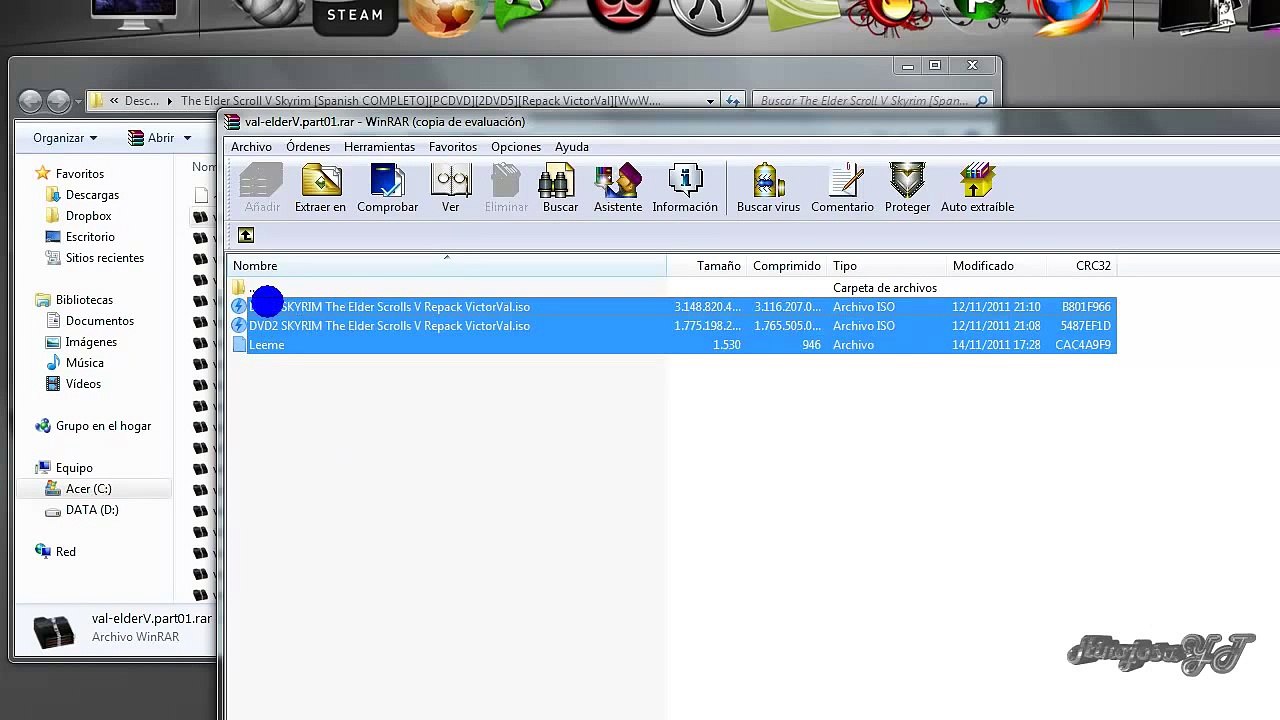This screenshot has width=1280, height=720.
Task: Open the Steam dock icon
Action: click(355, 16)
